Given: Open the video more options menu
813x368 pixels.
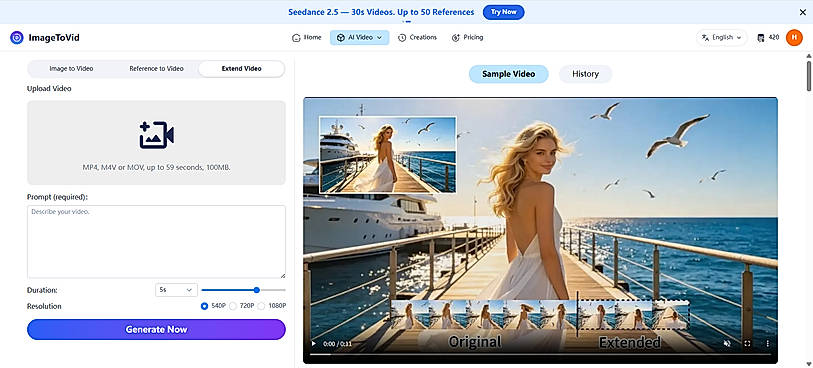Looking at the screenshot, I should pyautogui.click(x=767, y=343).
